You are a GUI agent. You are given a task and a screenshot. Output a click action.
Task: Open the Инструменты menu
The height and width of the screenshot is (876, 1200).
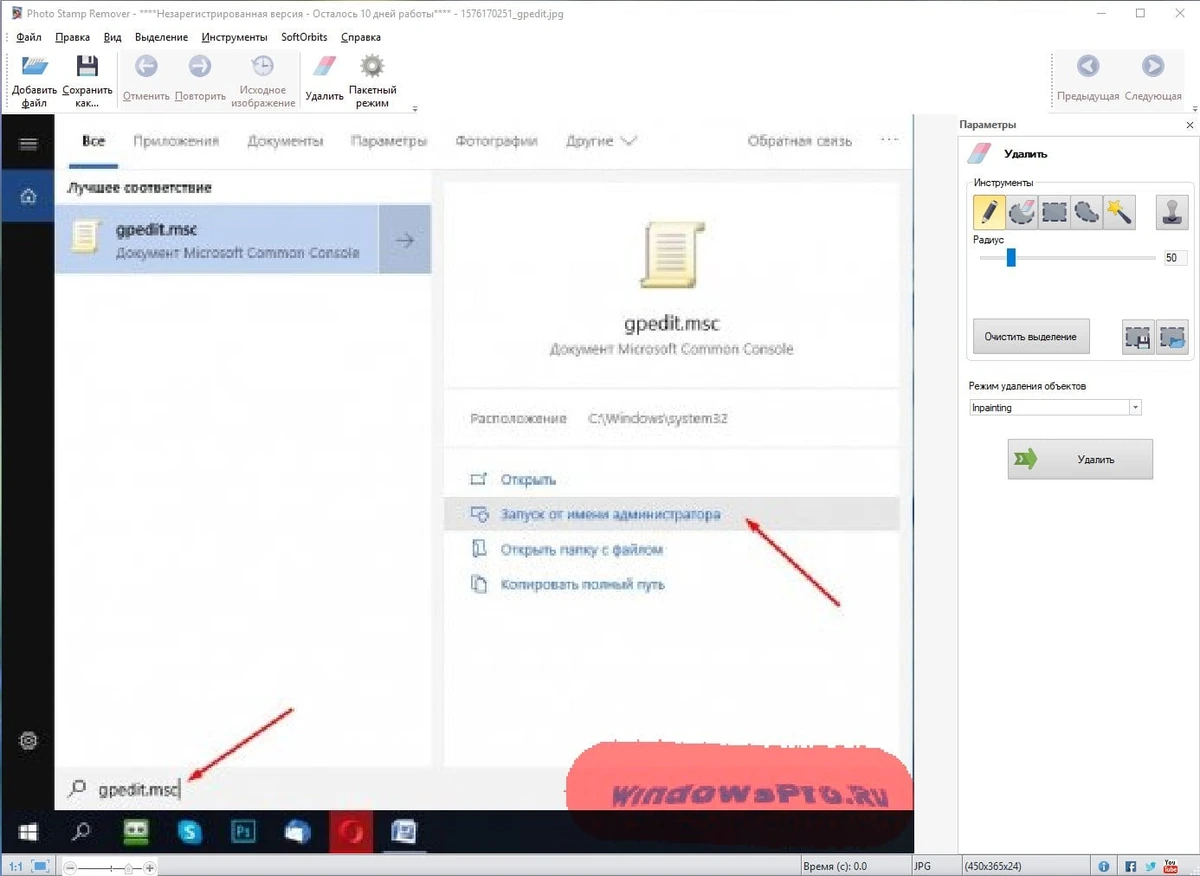tap(234, 37)
